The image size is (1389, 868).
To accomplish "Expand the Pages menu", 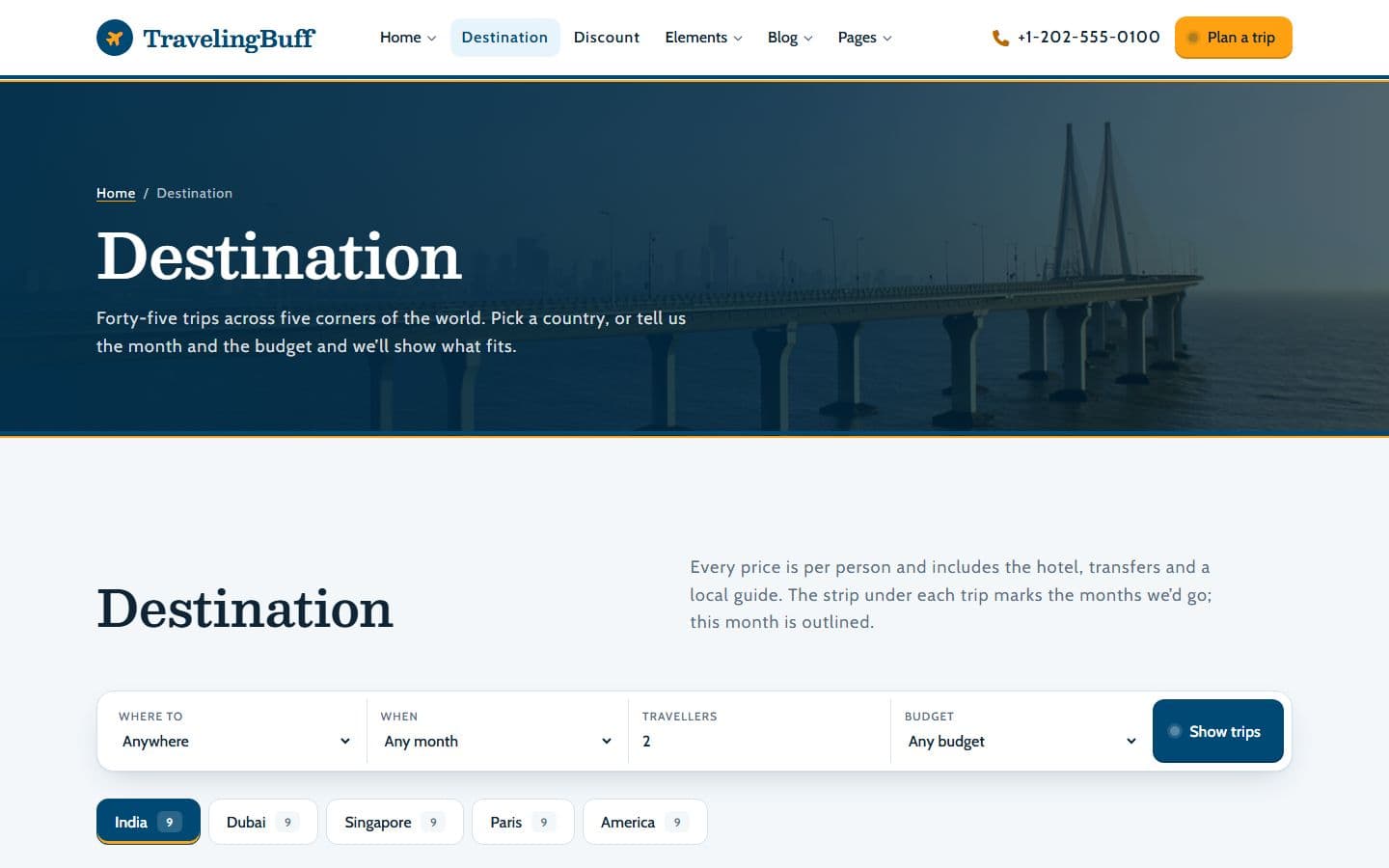I will 864,38.
